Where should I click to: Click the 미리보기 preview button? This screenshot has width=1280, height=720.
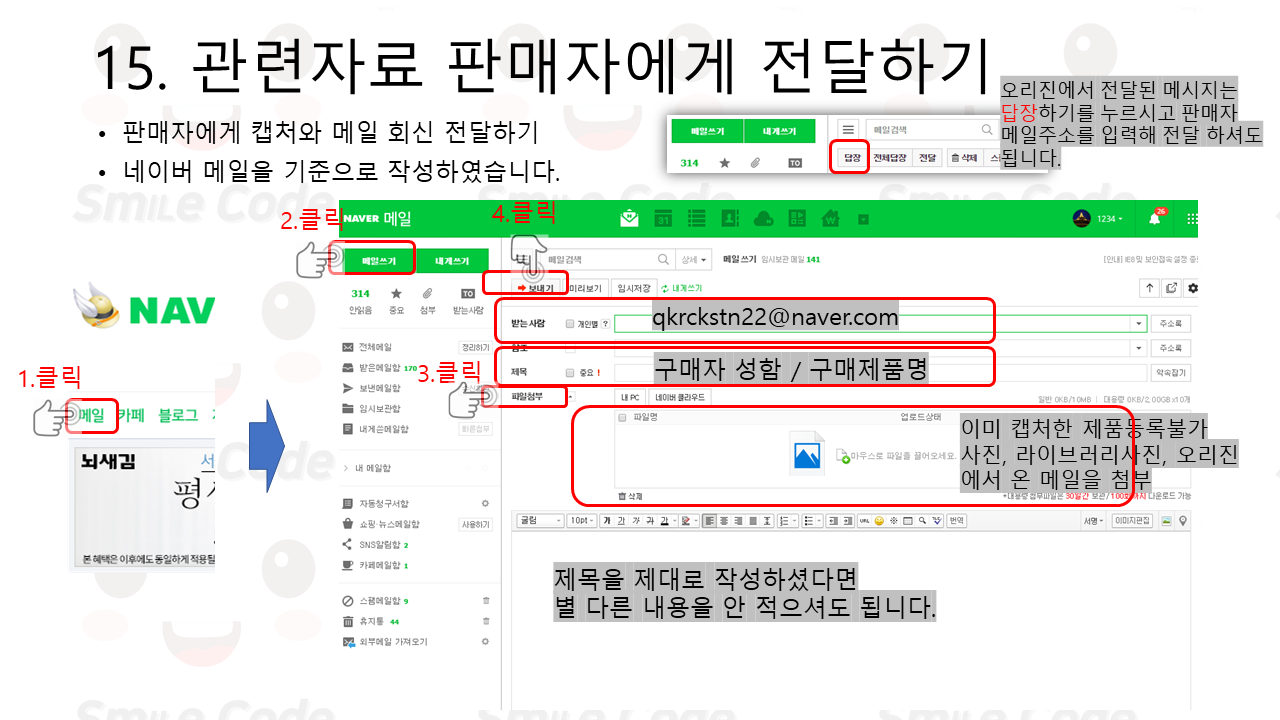point(585,287)
